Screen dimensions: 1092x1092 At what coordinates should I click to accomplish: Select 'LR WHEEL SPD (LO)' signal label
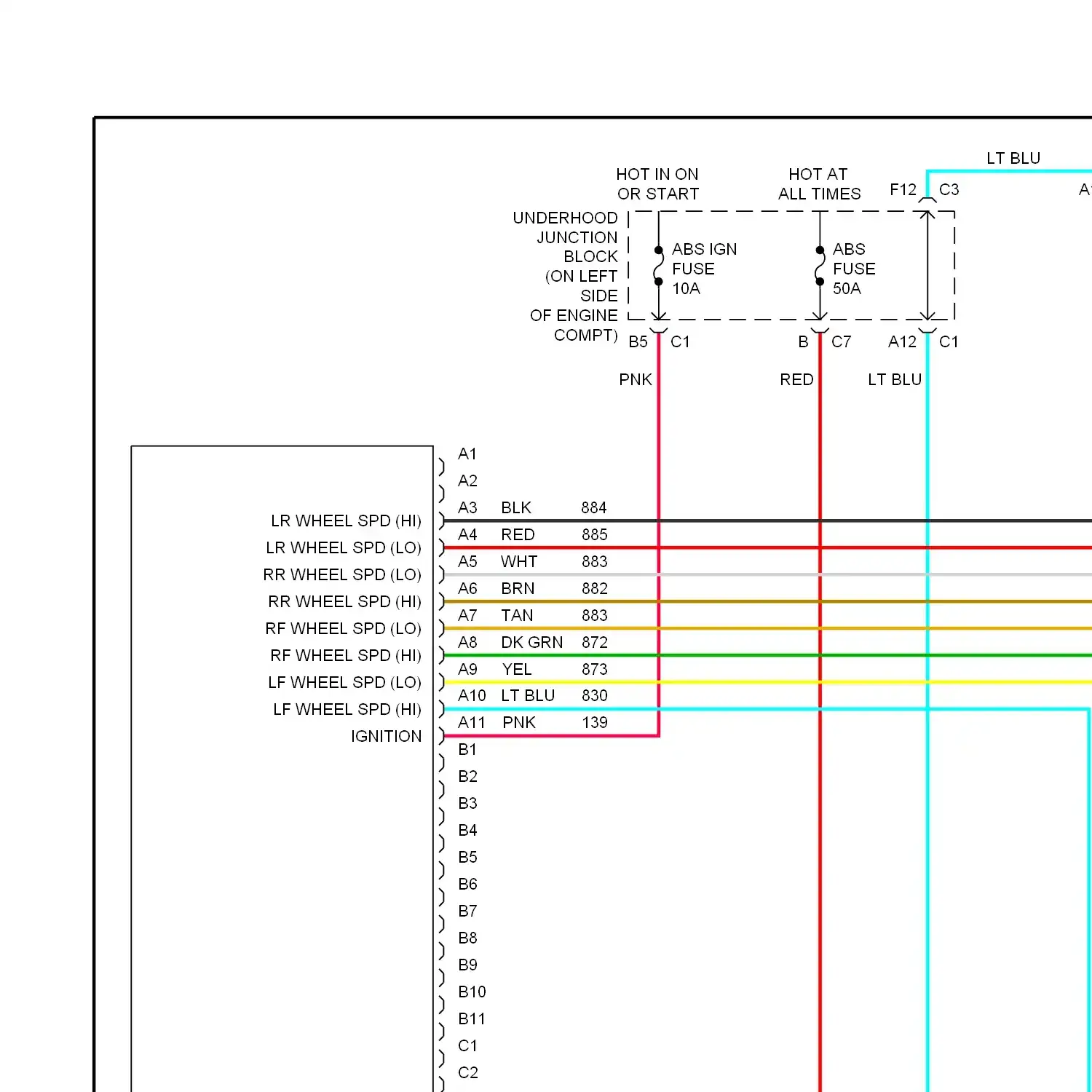(x=344, y=548)
